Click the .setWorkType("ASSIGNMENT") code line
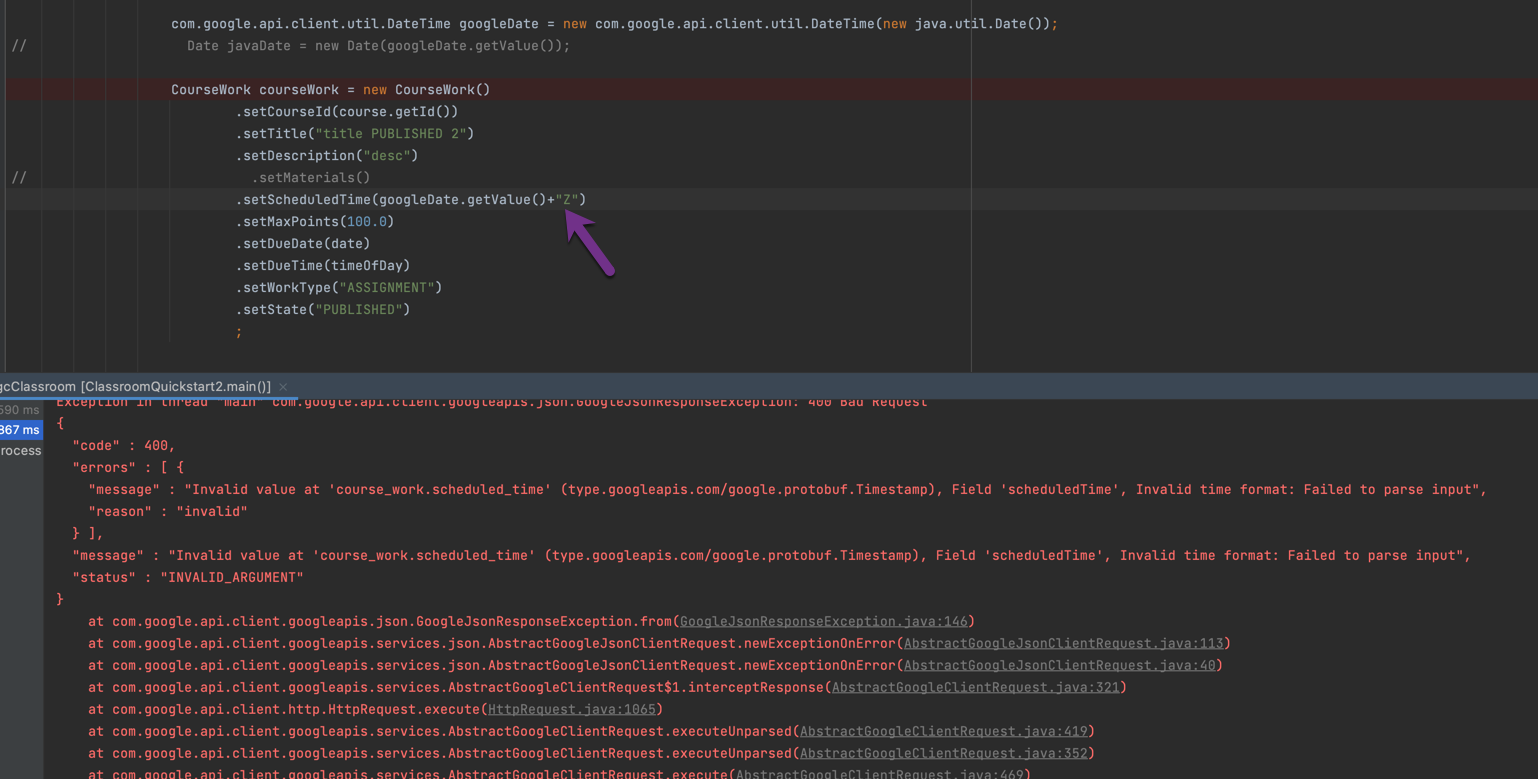The image size is (1538, 779). click(339, 287)
